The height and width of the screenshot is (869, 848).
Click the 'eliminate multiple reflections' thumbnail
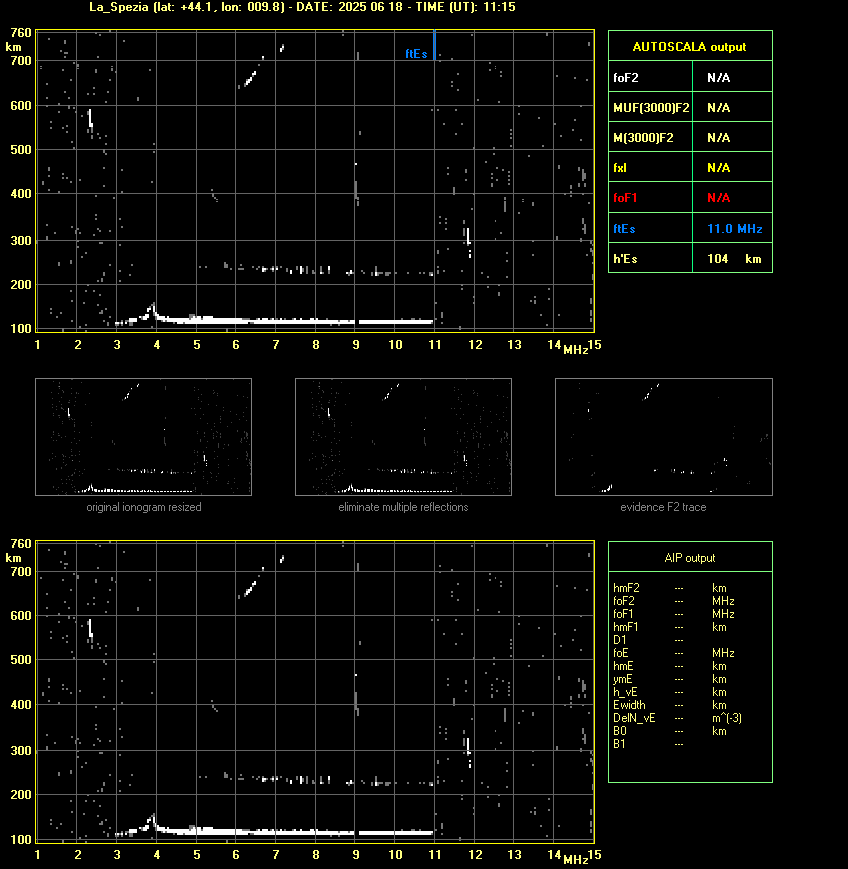coord(403,437)
